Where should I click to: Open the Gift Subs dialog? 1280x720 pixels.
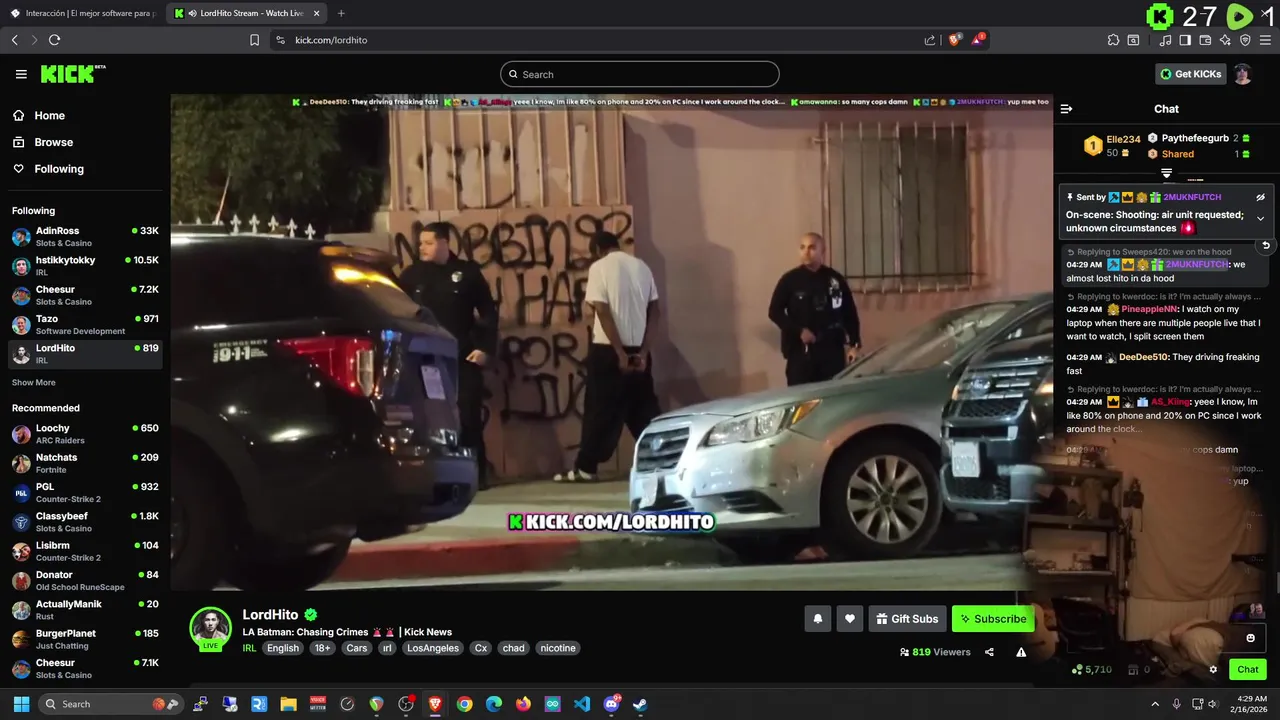pyautogui.click(x=907, y=619)
